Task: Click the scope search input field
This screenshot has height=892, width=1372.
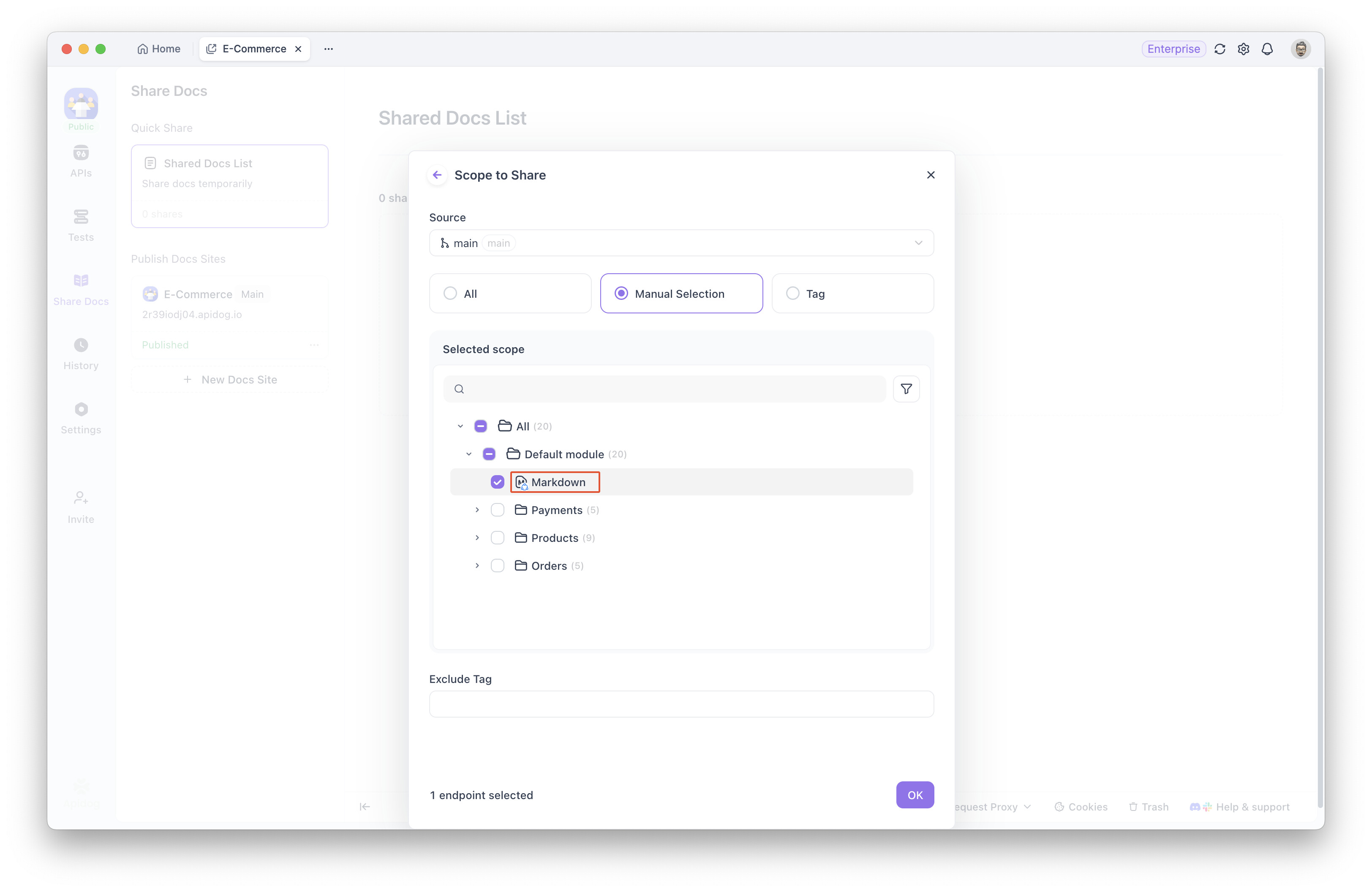Action: (664, 389)
